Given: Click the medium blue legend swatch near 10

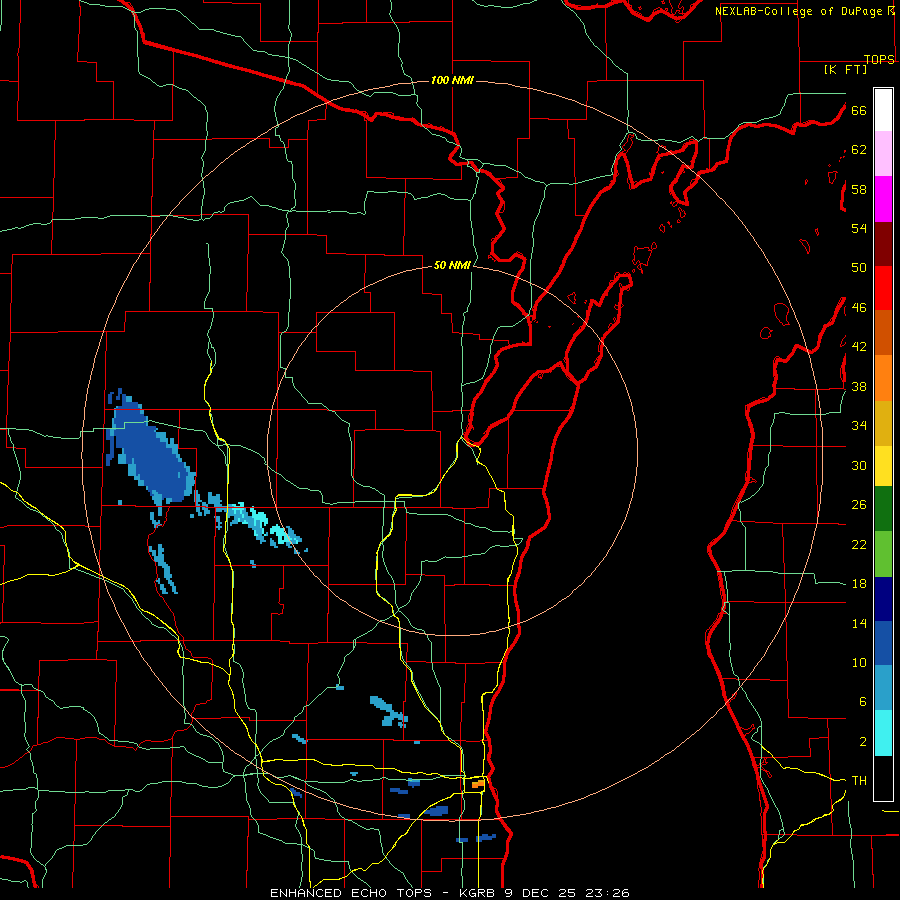Looking at the screenshot, I should (x=883, y=643).
